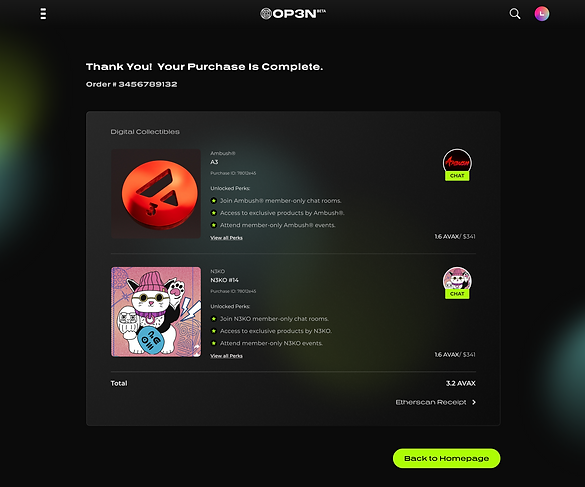
Task: View all Perks for N3KO #14
Action: tap(226, 356)
